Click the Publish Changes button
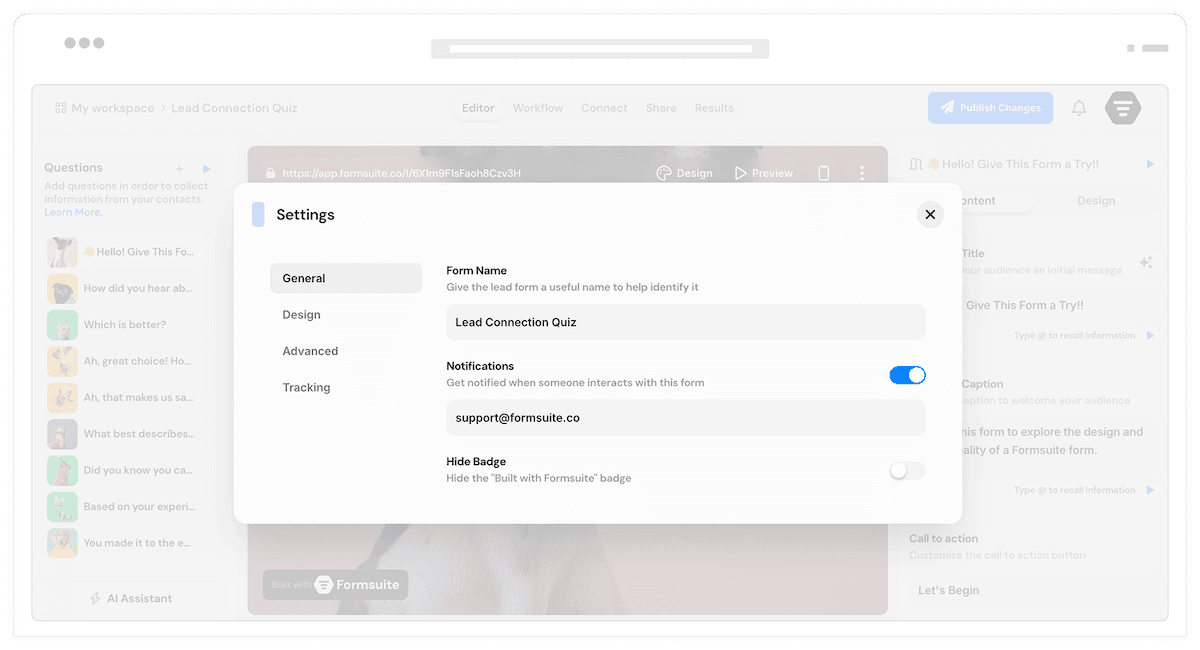The height and width of the screenshot is (650, 1200). (990, 108)
